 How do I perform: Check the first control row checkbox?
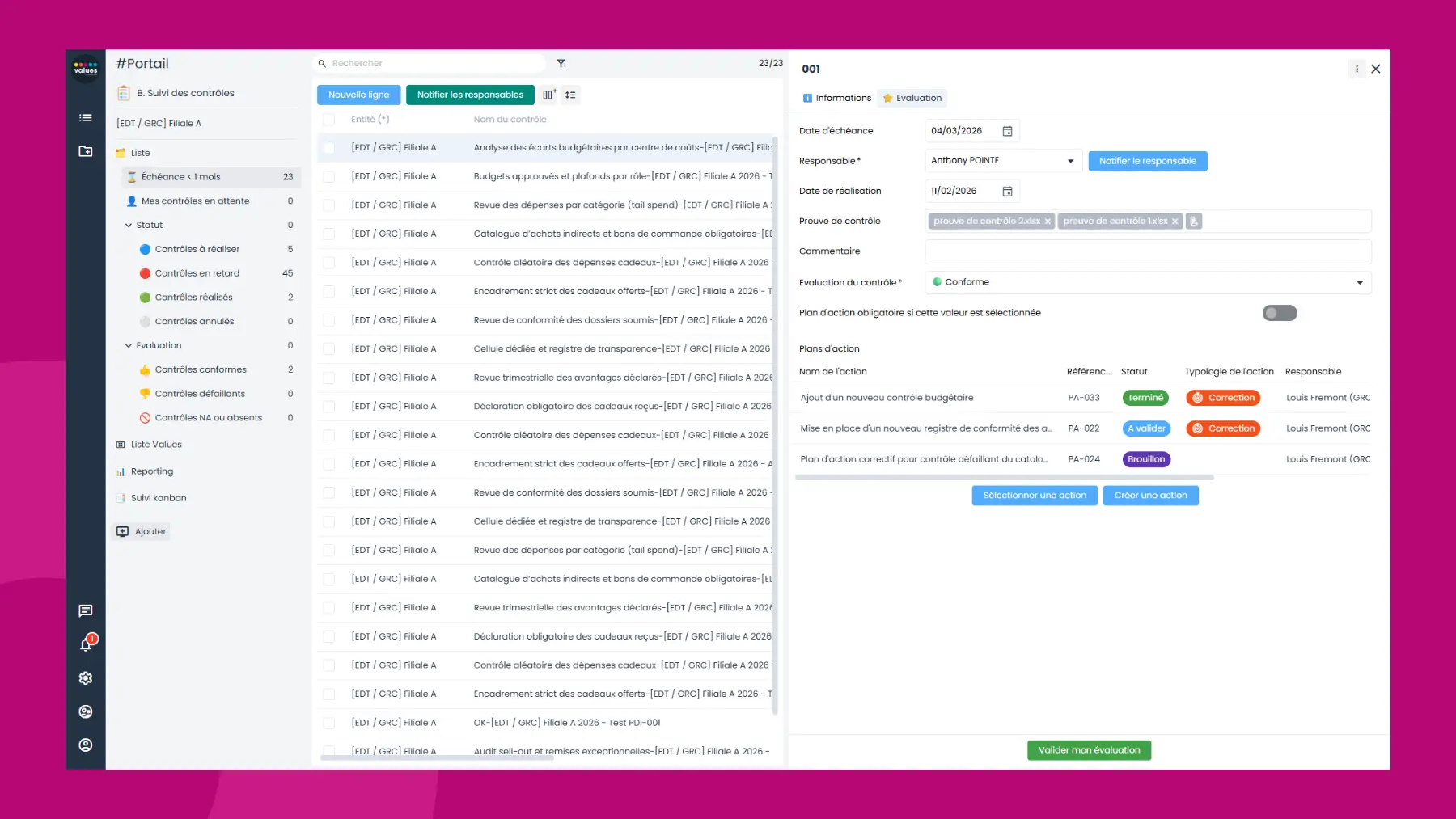328,147
